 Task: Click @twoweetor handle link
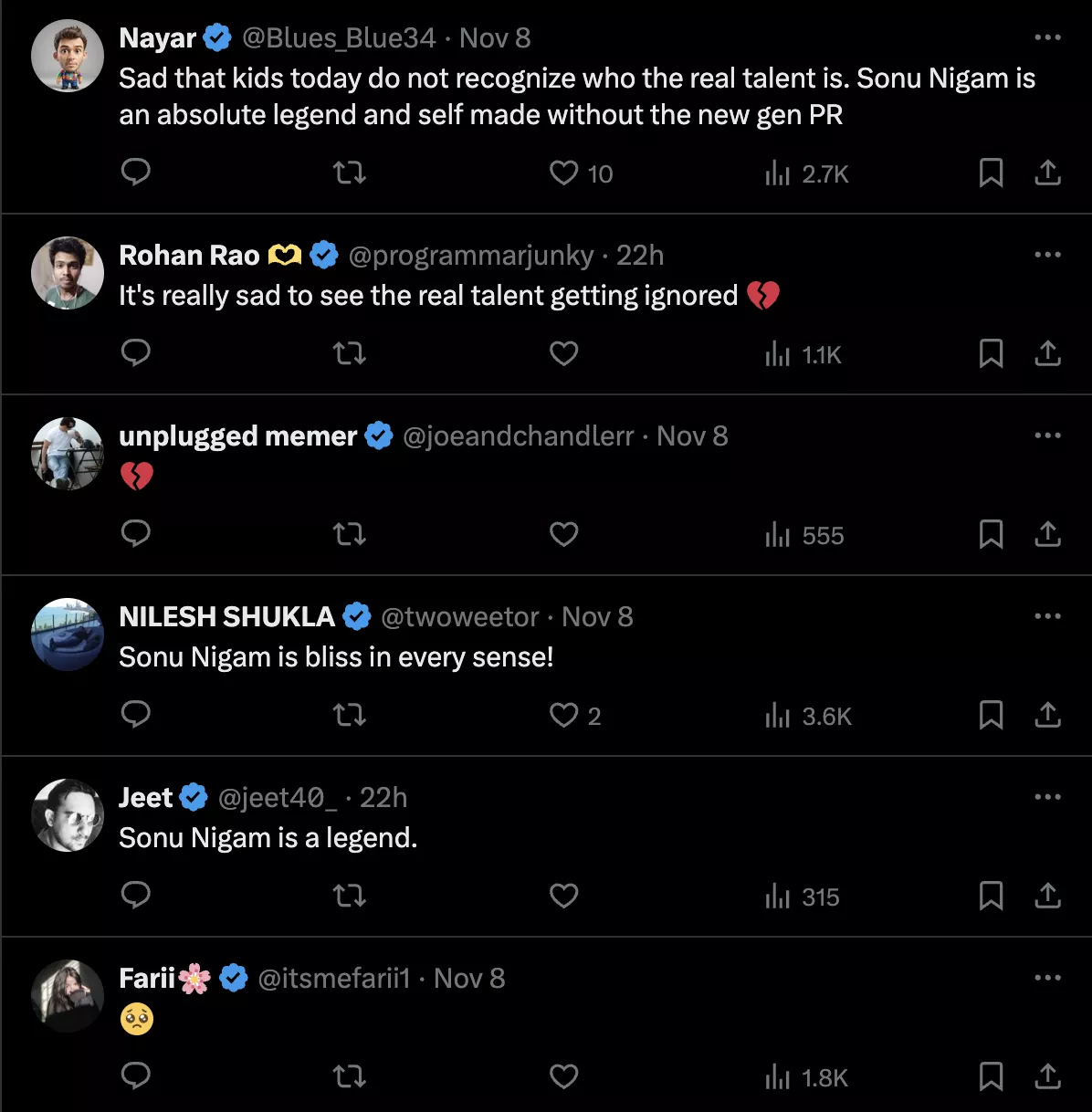click(459, 617)
